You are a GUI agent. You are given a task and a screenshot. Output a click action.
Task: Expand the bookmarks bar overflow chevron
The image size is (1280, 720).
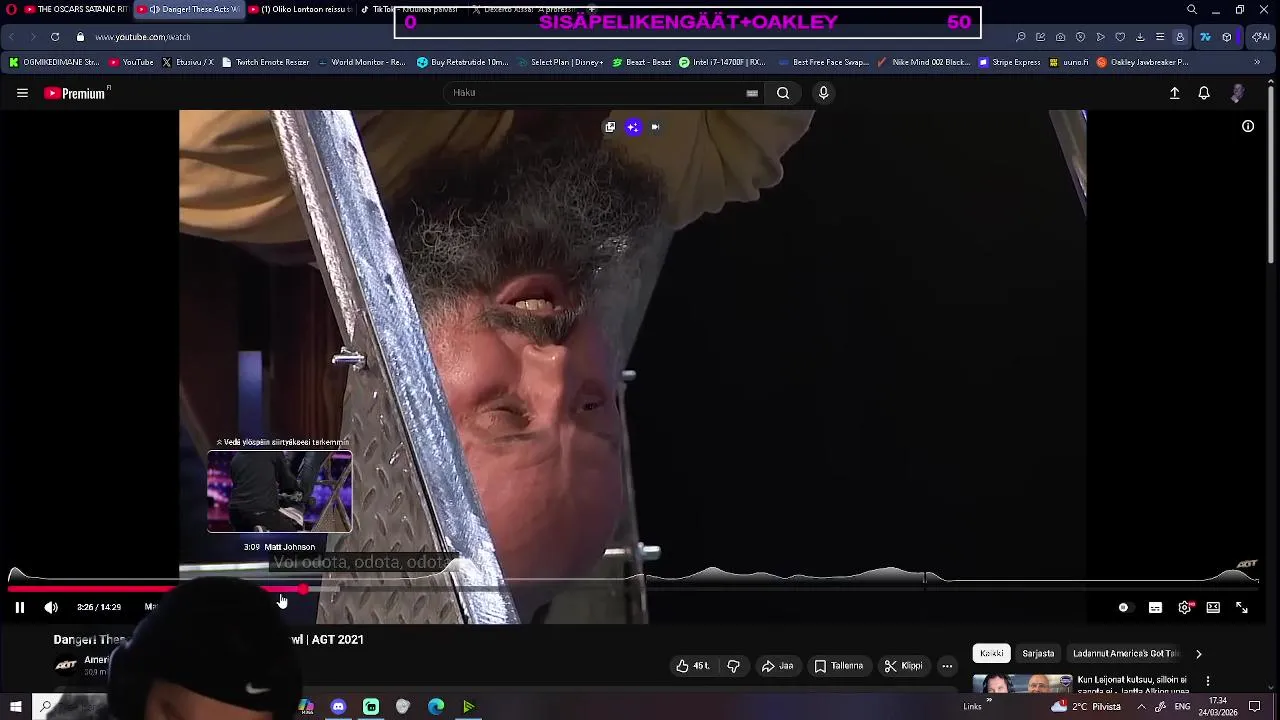[1257, 62]
